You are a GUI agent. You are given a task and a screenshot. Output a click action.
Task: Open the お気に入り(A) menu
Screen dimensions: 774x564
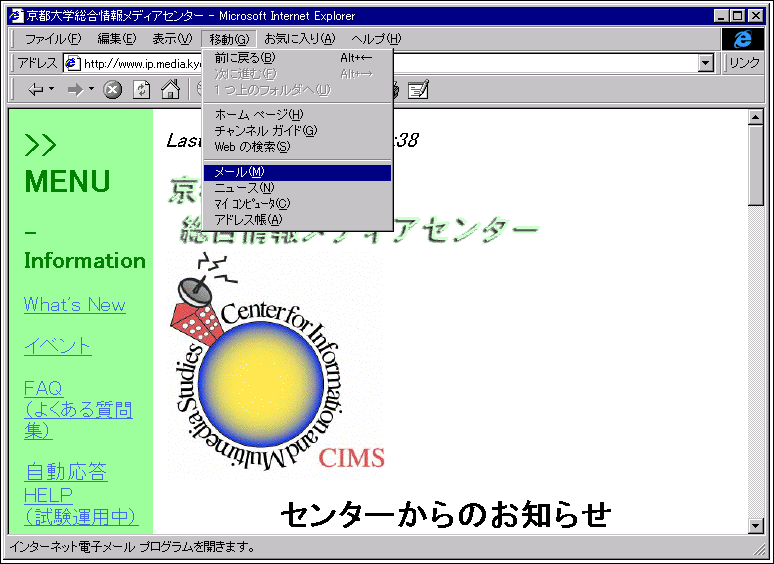[x=299, y=39]
